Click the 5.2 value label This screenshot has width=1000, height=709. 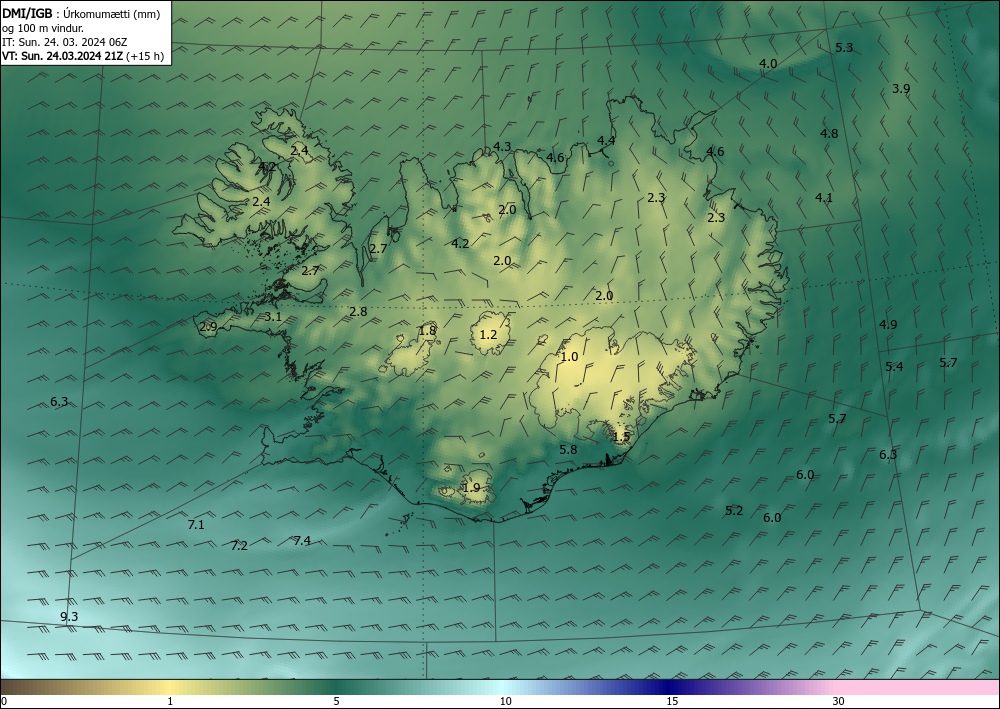(734, 511)
